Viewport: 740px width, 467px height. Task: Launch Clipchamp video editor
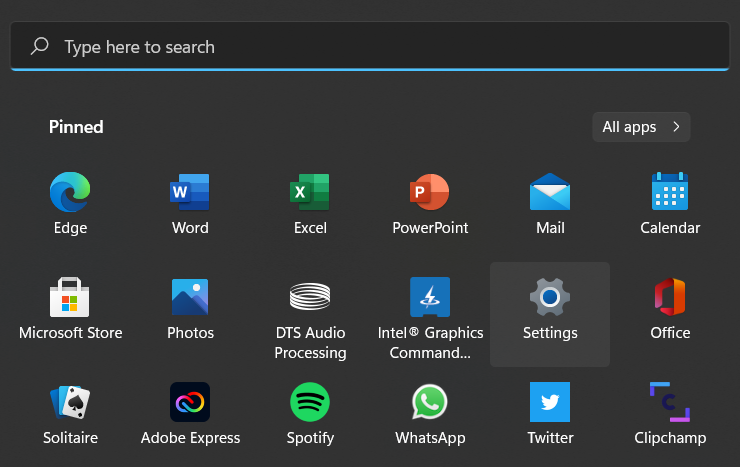pyautogui.click(x=670, y=403)
